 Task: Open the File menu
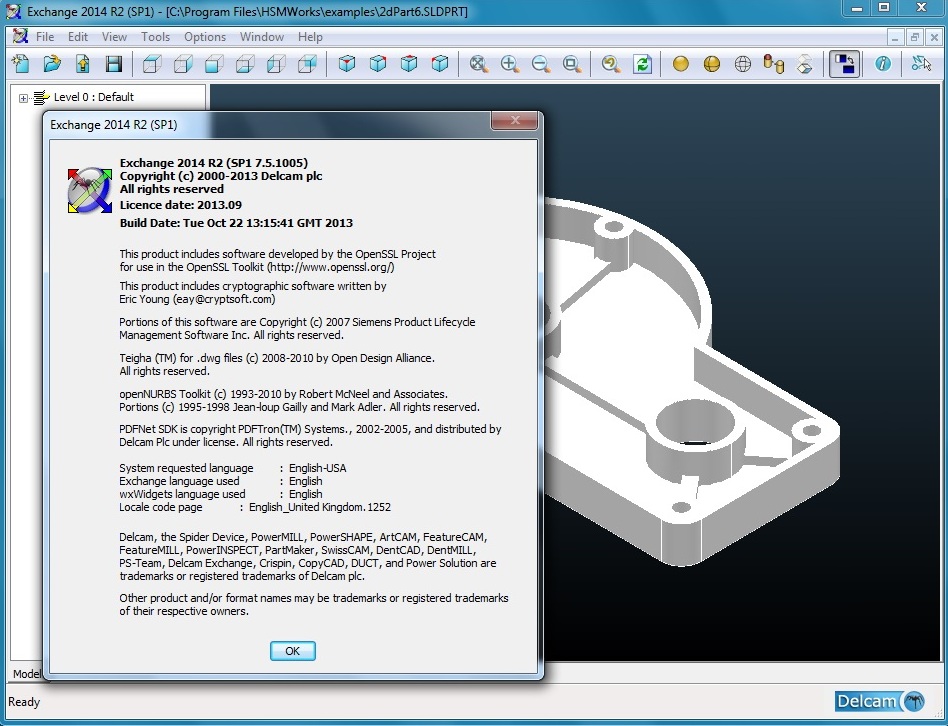45,37
